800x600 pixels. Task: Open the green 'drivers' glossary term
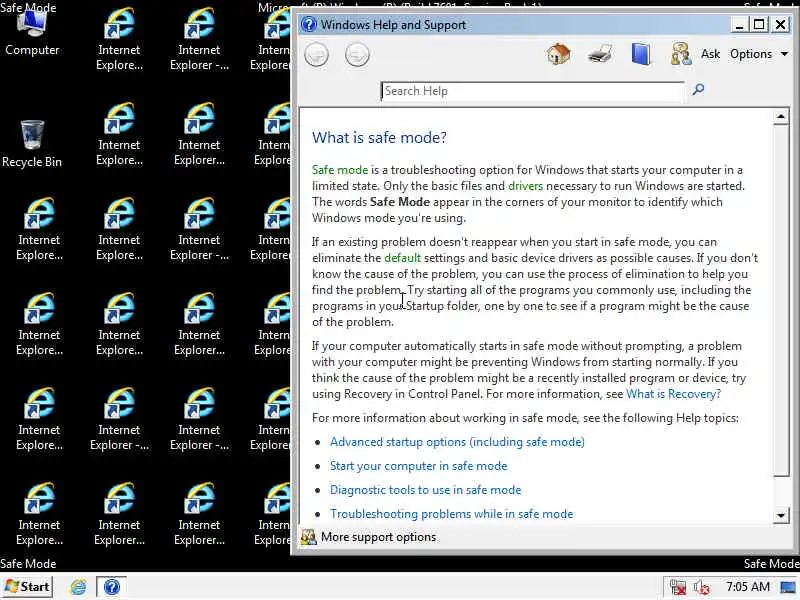[526, 186]
